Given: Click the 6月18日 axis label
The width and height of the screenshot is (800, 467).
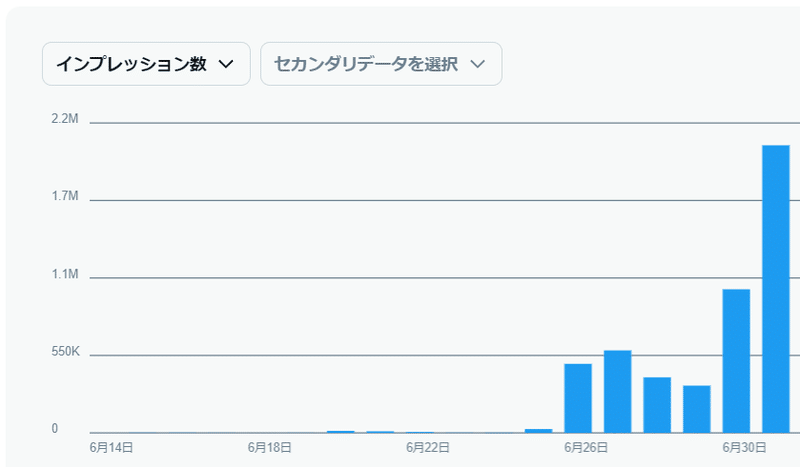Looking at the screenshot, I should [269, 448].
